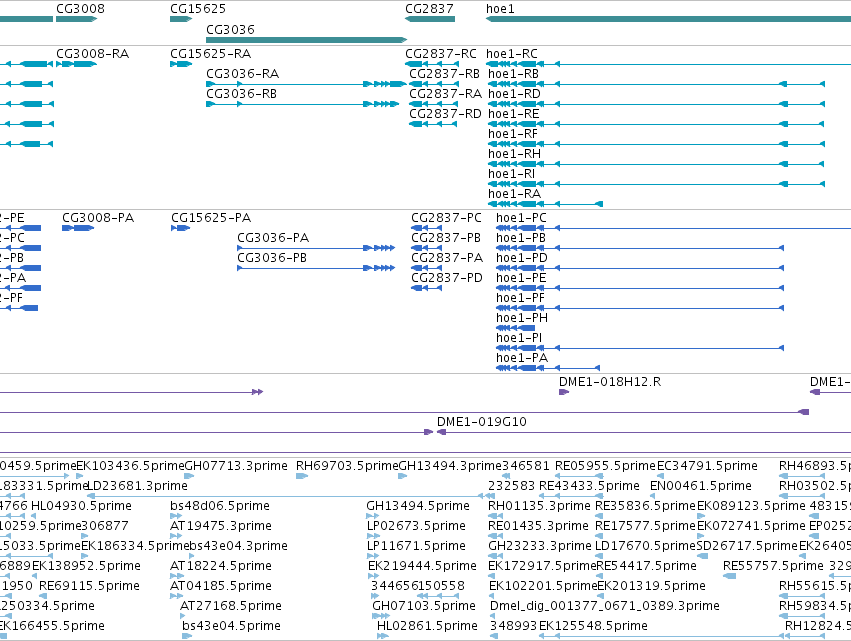Click the hoe1-RE transcript label
Image resolution: width=851 pixels, height=641 pixels.
513,114
